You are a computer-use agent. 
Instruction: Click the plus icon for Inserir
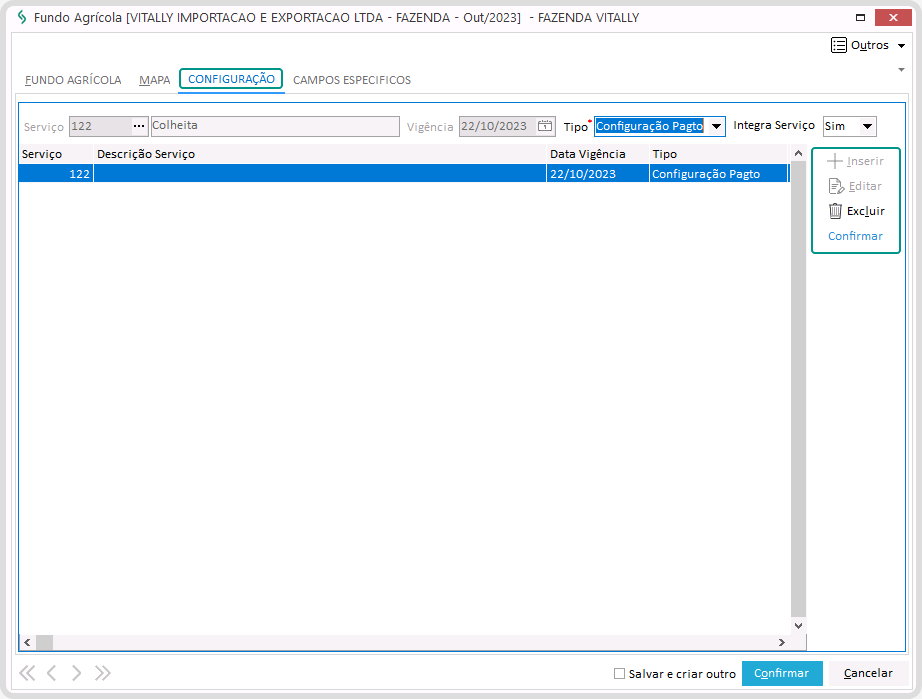point(834,161)
